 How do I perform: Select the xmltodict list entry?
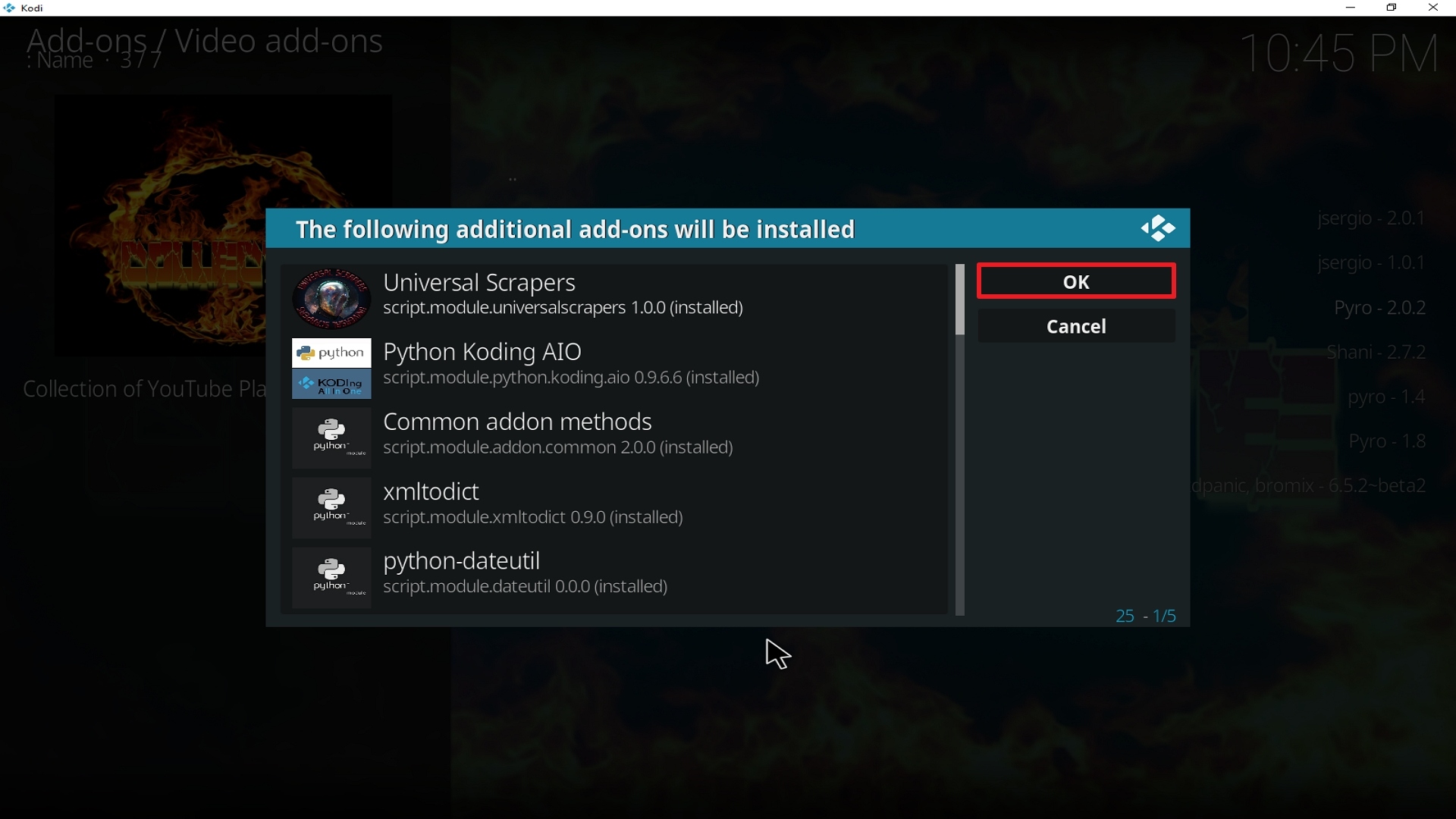click(616, 508)
